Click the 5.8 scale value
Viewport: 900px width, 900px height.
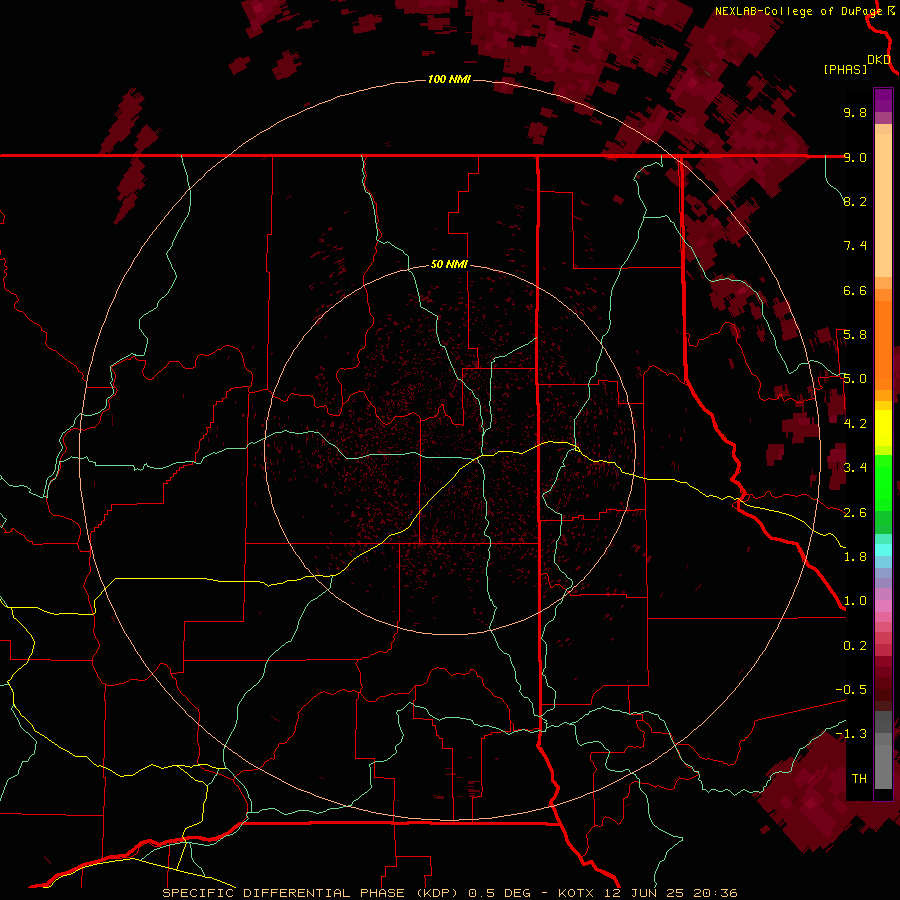[855, 335]
